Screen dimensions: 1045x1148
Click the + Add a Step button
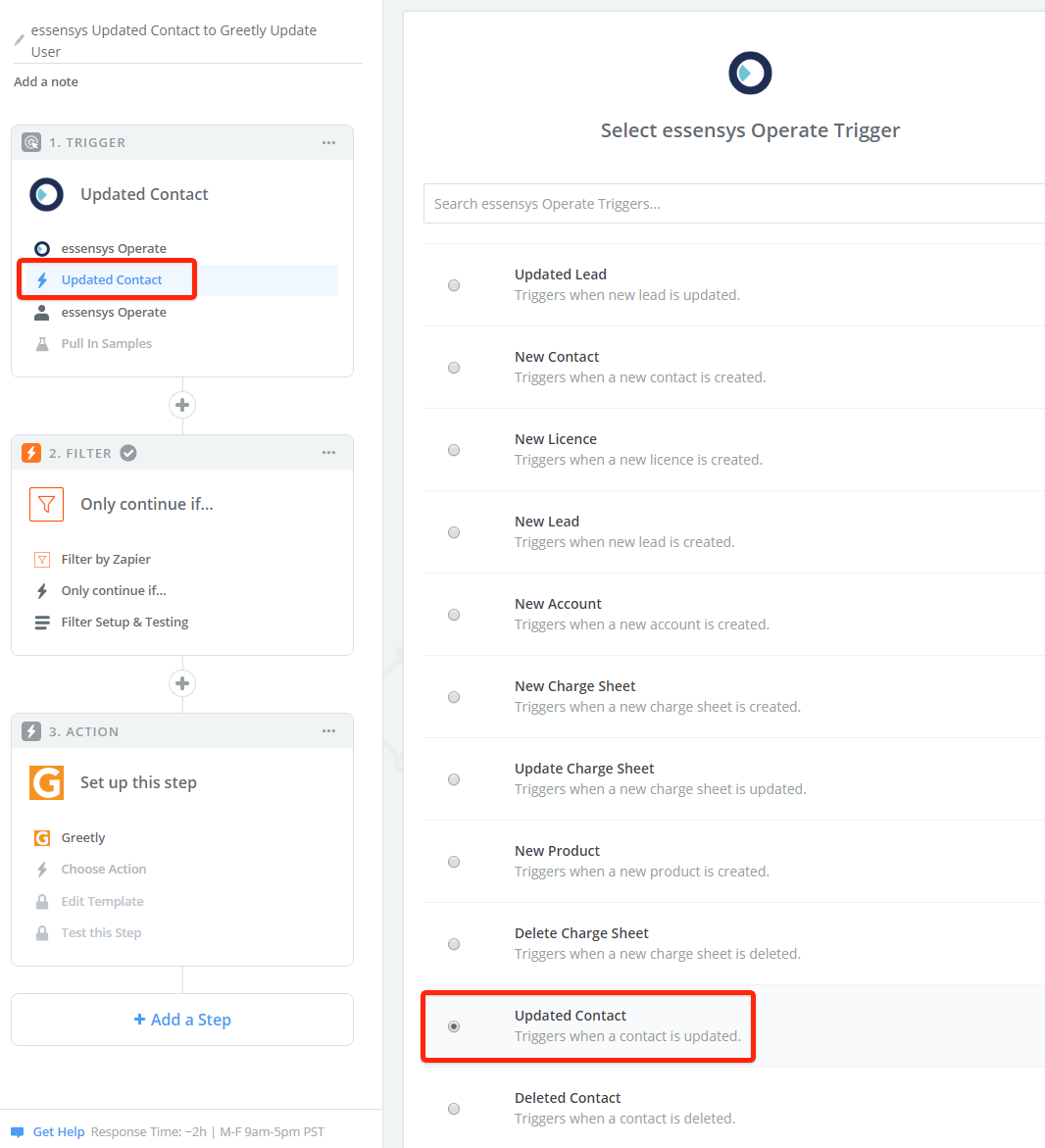(182, 1020)
